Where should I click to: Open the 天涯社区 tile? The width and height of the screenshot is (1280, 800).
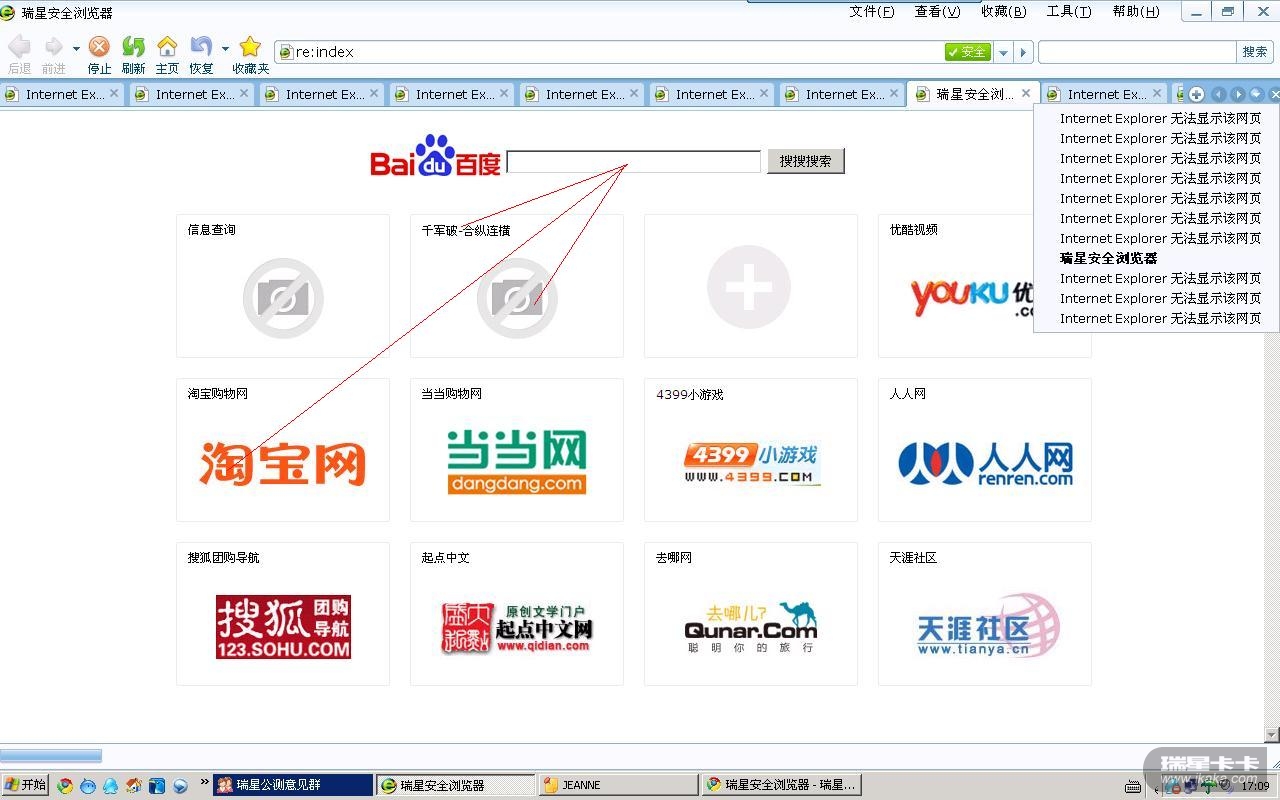[x=985, y=614]
